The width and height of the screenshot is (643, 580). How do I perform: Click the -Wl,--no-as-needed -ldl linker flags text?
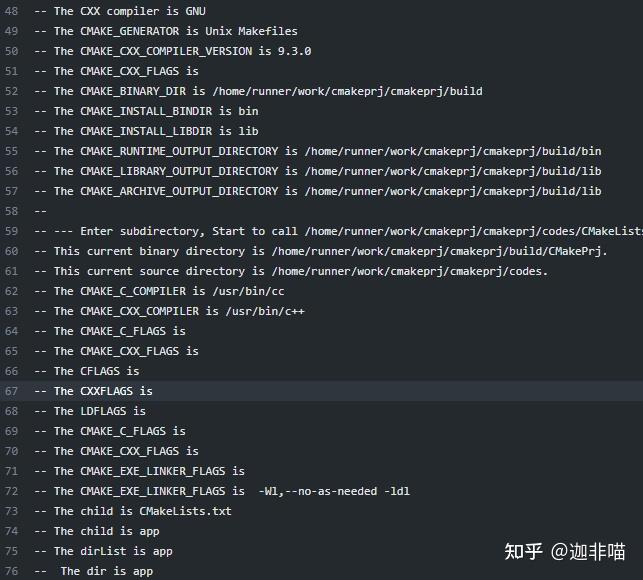click(x=334, y=491)
